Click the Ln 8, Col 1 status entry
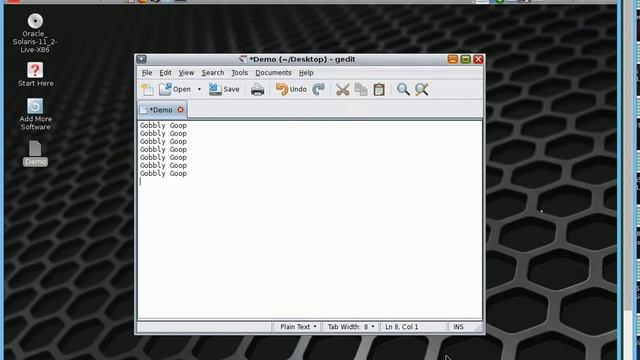 [402, 327]
